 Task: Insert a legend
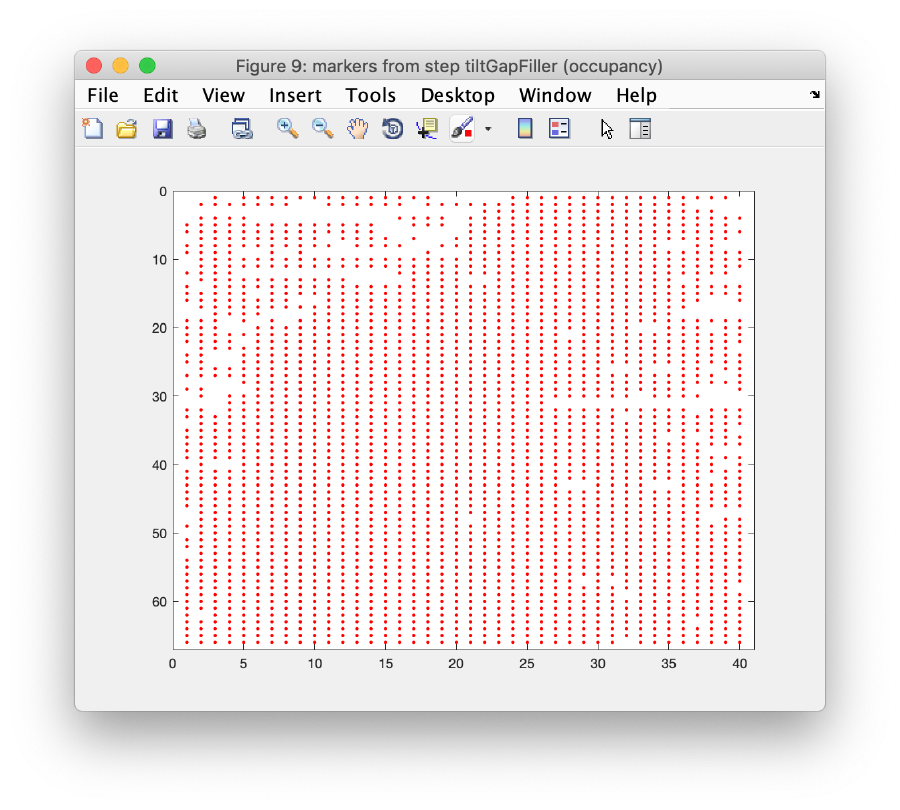[x=558, y=128]
